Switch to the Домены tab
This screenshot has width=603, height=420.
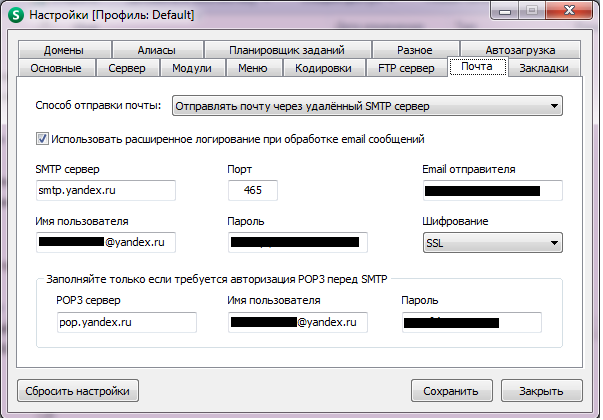tap(62, 50)
